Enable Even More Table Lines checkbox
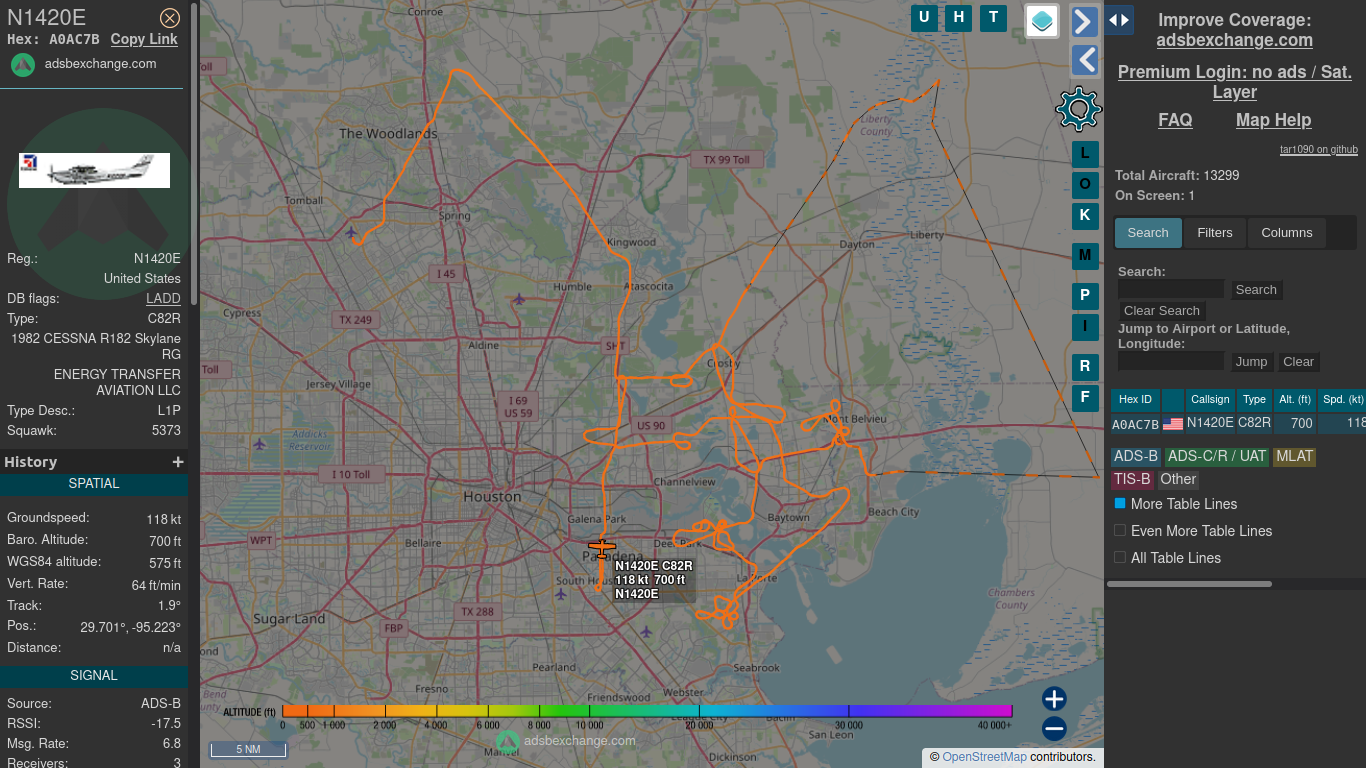This screenshot has height=768, width=1366. pyautogui.click(x=1120, y=530)
